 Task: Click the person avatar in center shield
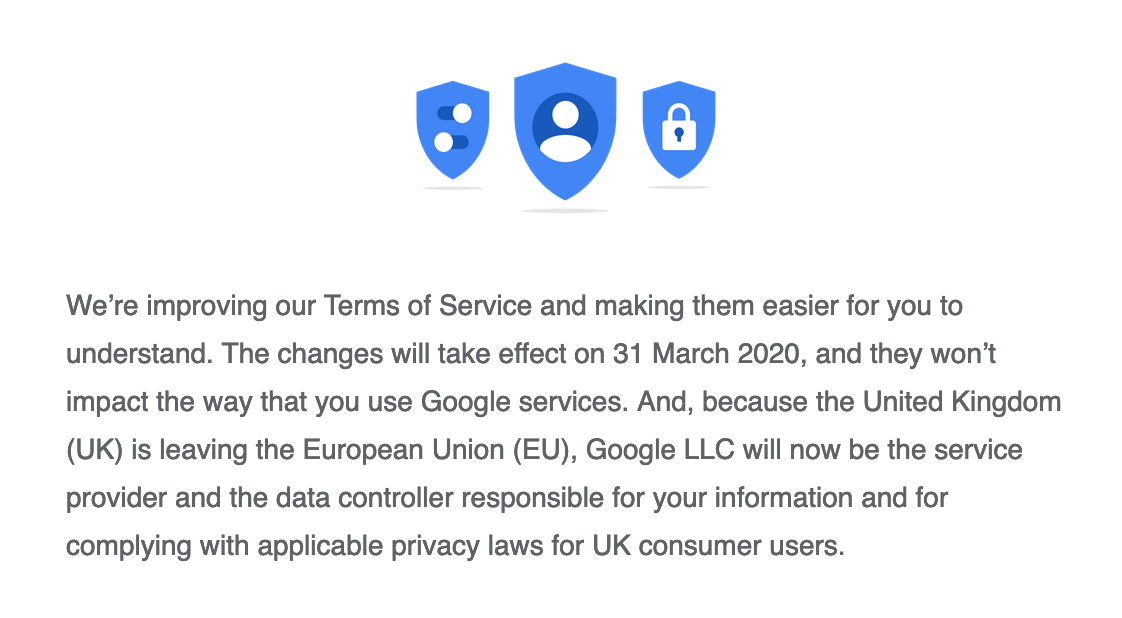click(565, 130)
